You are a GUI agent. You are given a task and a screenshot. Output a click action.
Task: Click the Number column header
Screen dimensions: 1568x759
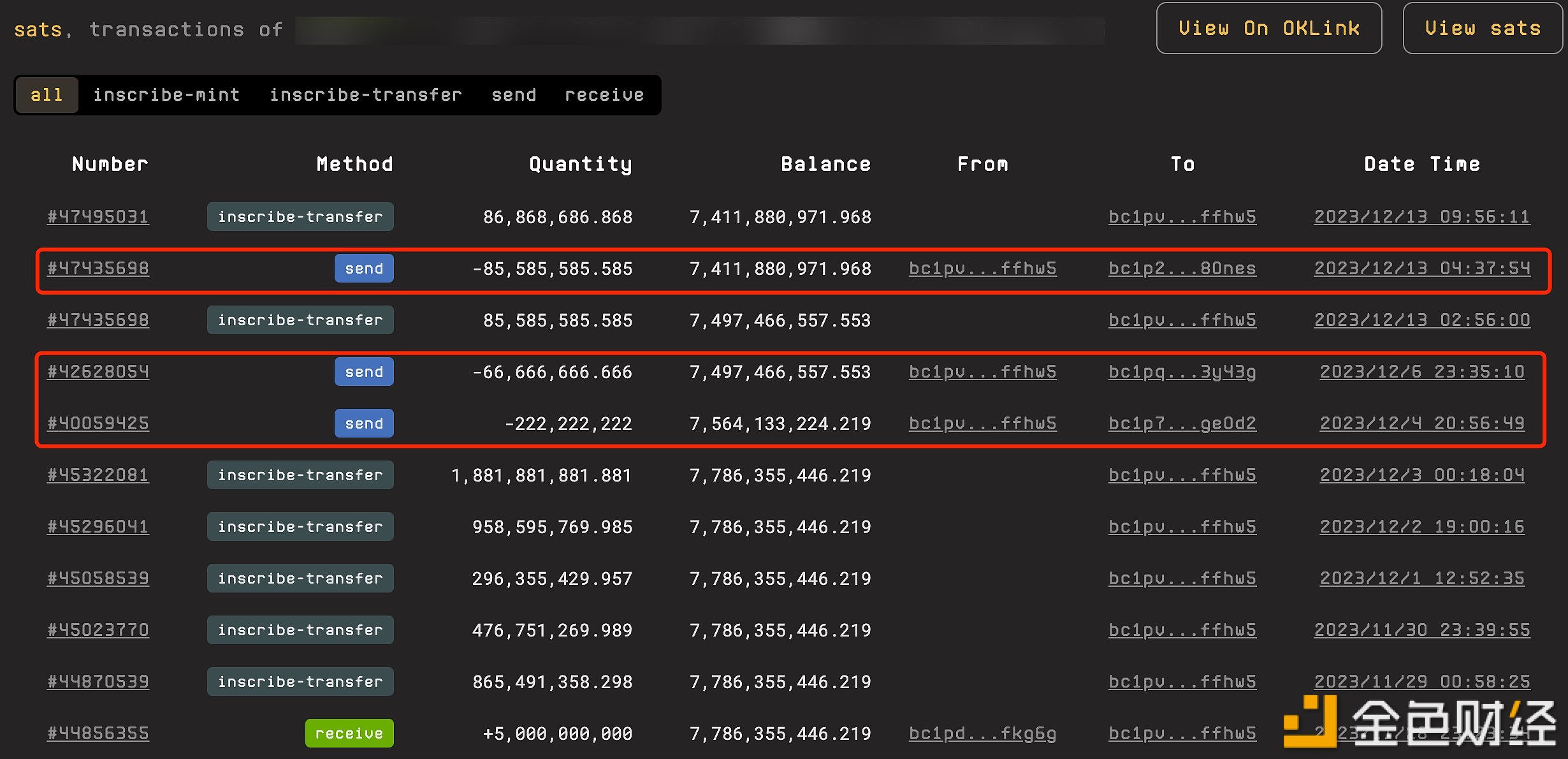[110, 164]
